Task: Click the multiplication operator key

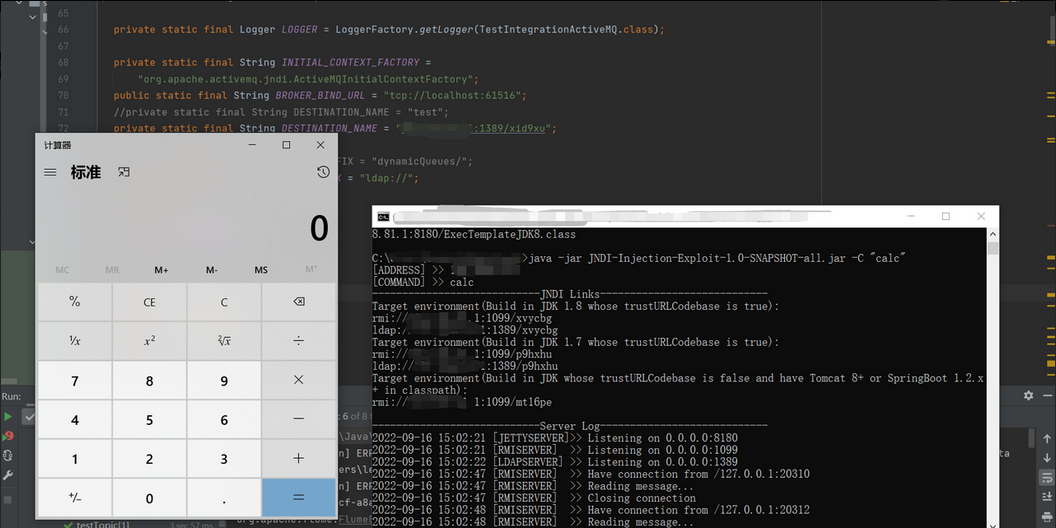Action: [x=299, y=381]
